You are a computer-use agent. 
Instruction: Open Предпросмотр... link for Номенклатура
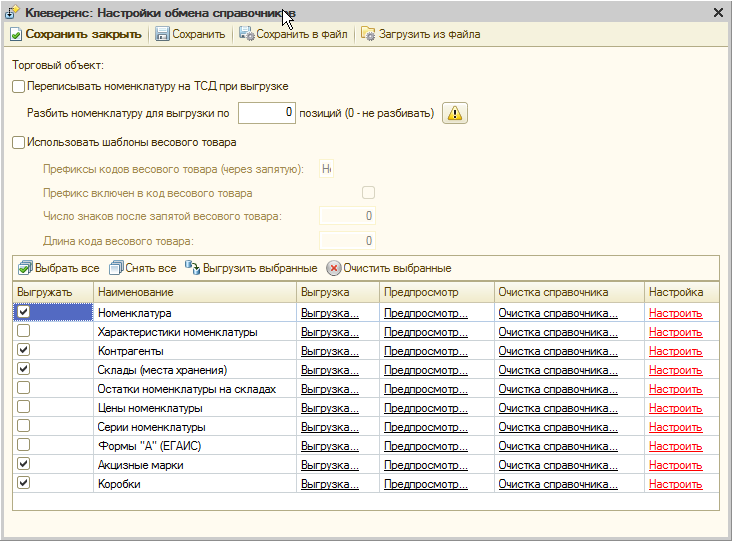click(x=426, y=313)
